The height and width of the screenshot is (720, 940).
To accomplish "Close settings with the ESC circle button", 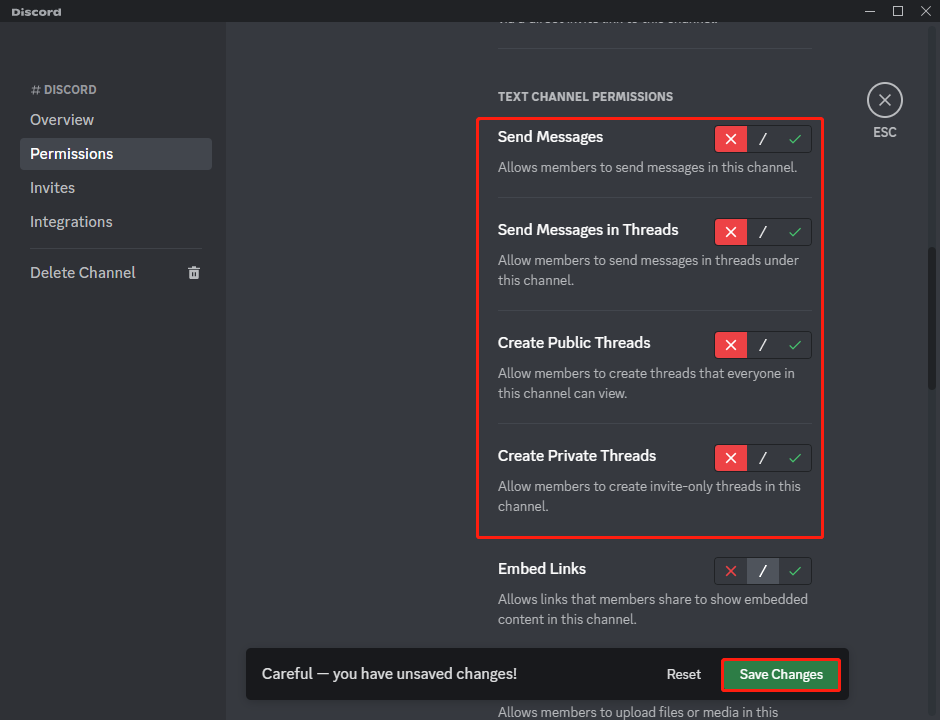I will [x=884, y=100].
